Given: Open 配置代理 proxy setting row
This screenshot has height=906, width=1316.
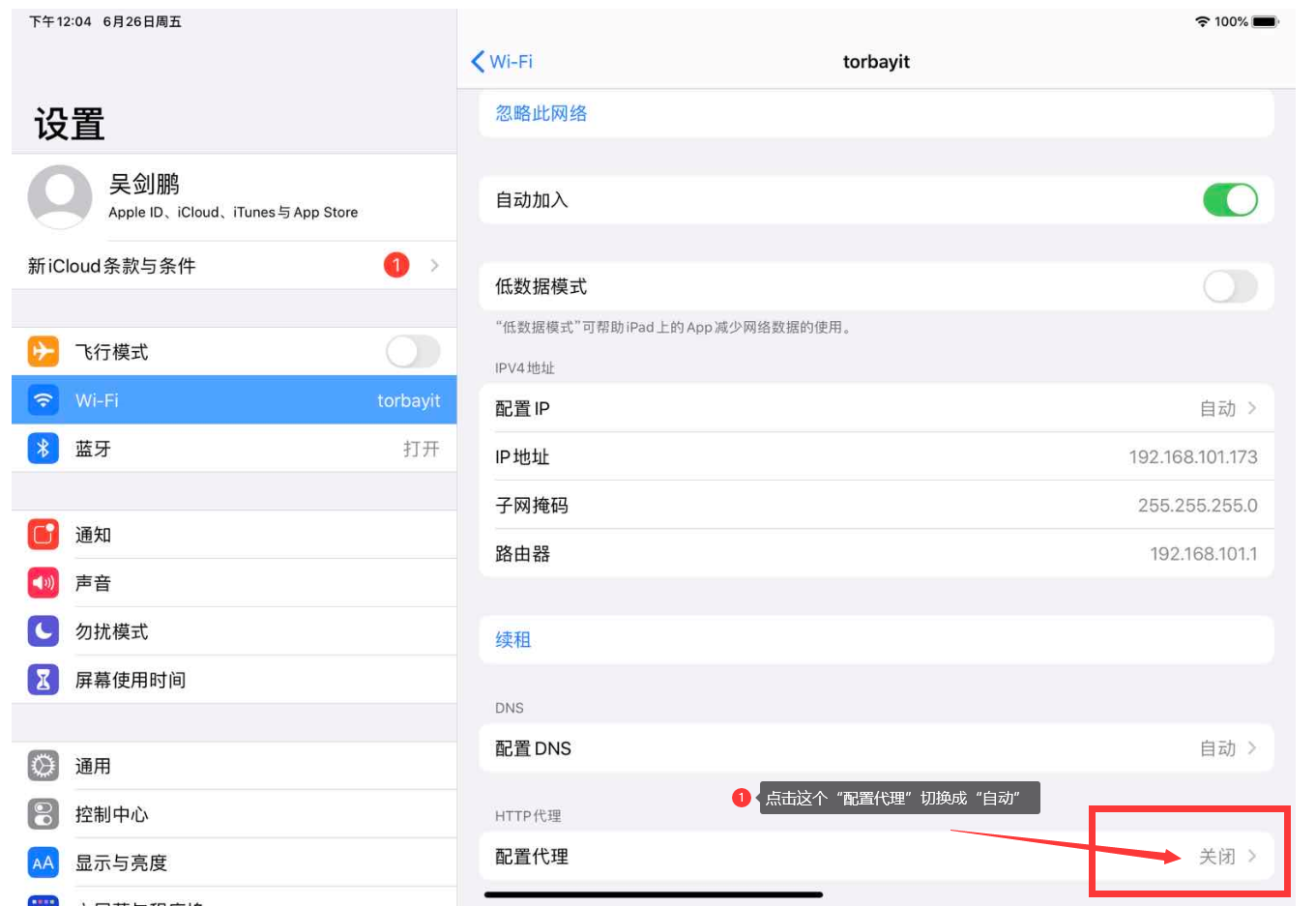Looking at the screenshot, I should tap(875, 857).
